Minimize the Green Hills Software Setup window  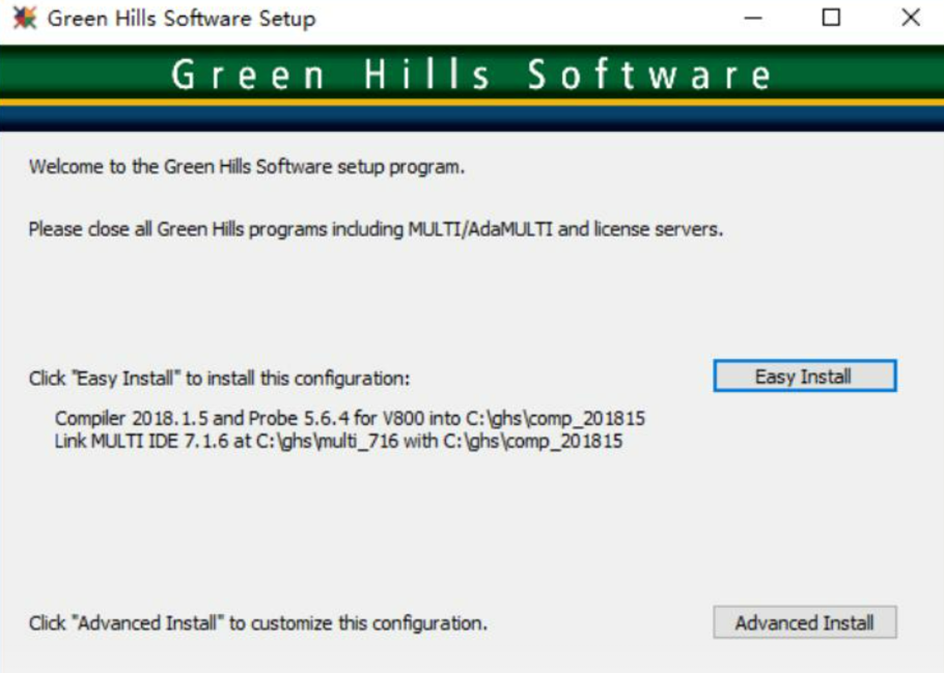(x=753, y=18)
